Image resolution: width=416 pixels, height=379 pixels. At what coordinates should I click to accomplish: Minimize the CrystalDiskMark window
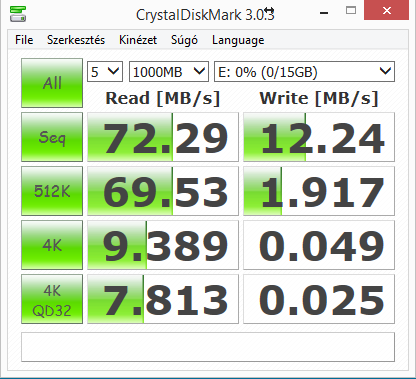pyautogui.click(x=324, y=12)
